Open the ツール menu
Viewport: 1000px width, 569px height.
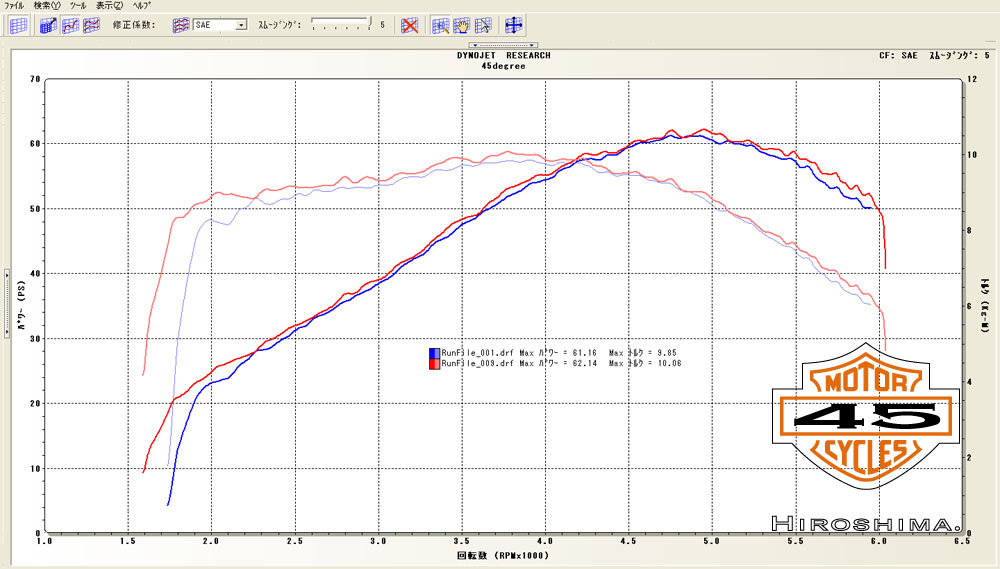tap(77, 5)
